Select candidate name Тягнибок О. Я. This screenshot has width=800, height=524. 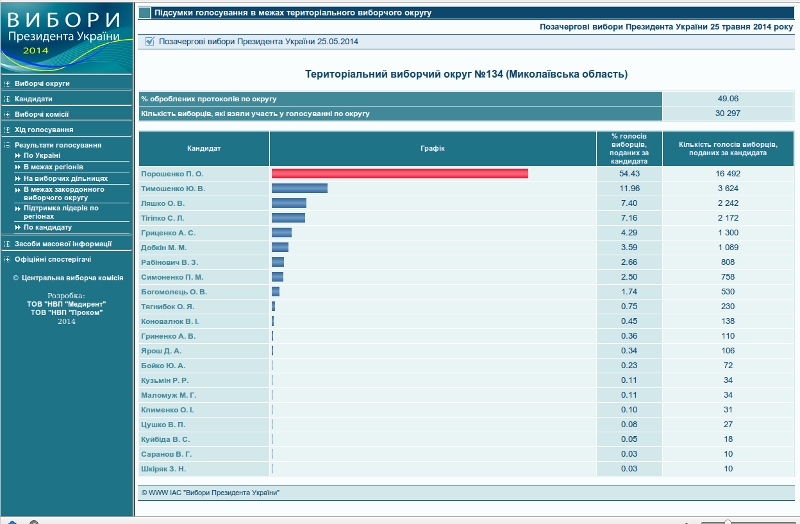167,307
